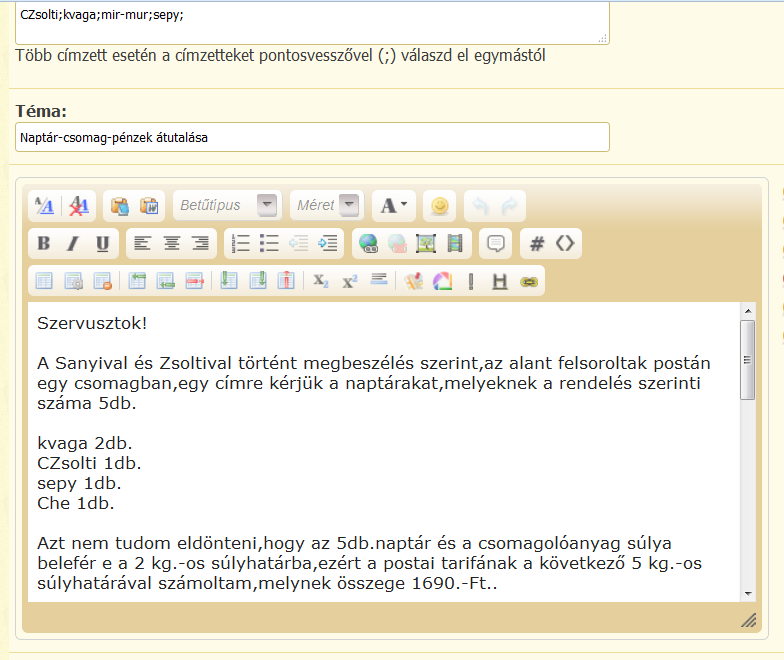The width and height of the screenshot is (784, 660).
Task: Paste from Word icon
Action: tap(149, 205)
